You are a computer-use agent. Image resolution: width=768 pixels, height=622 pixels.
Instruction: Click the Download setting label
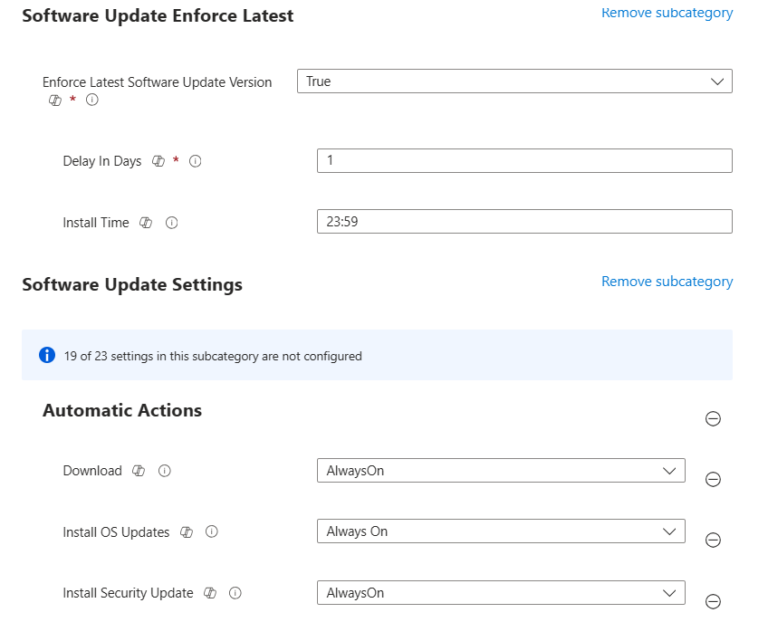(x=92, y=471)
